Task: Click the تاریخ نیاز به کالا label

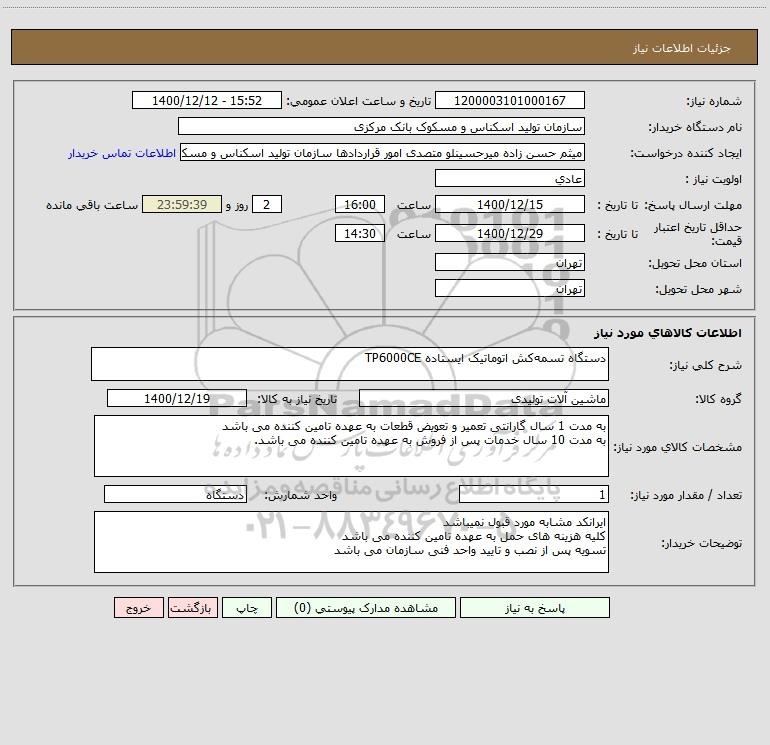Action: pos(297,399)
